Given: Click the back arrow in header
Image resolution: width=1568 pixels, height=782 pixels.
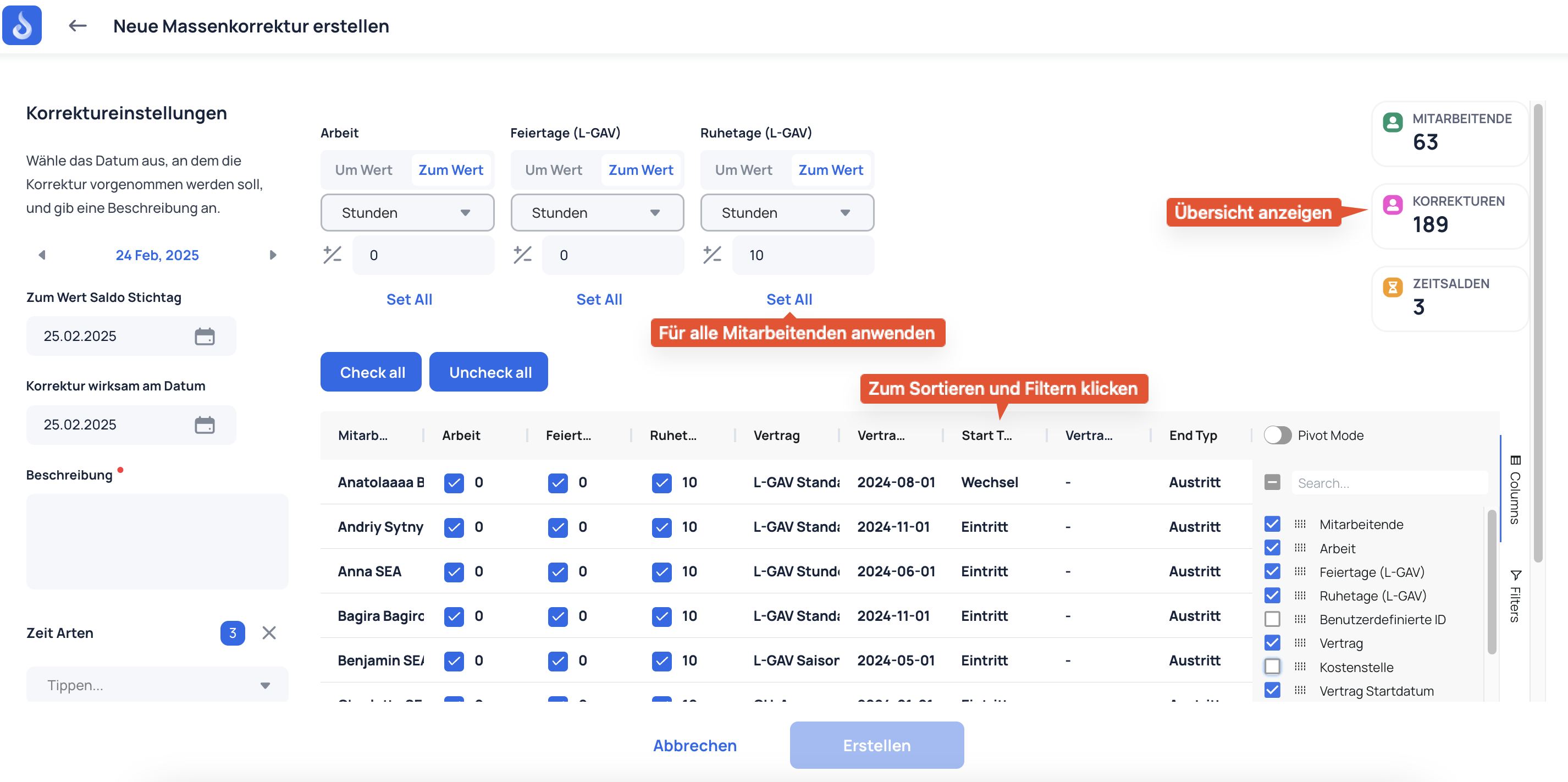Looking at the screenshot, I should [78, 26].
